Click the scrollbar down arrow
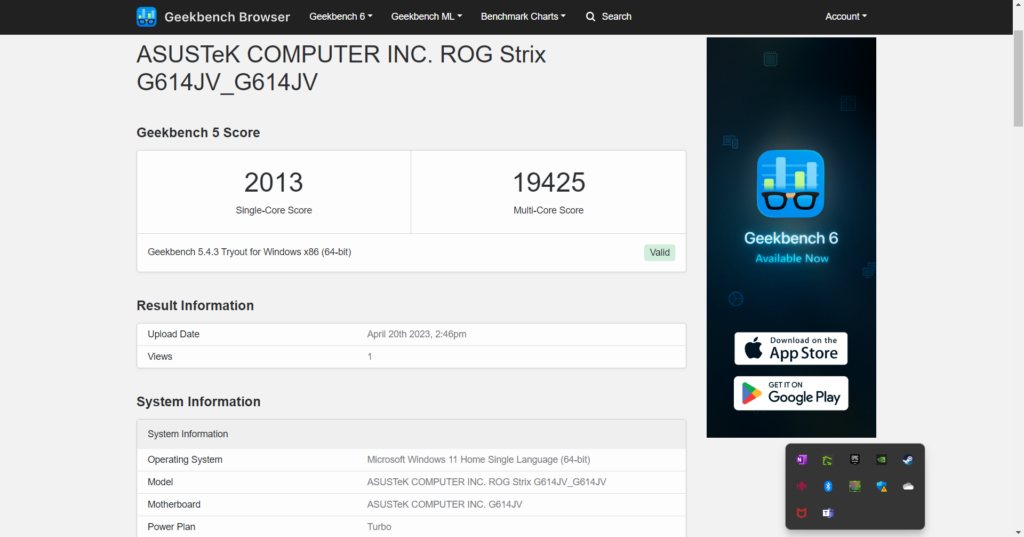 point(1018,532)
